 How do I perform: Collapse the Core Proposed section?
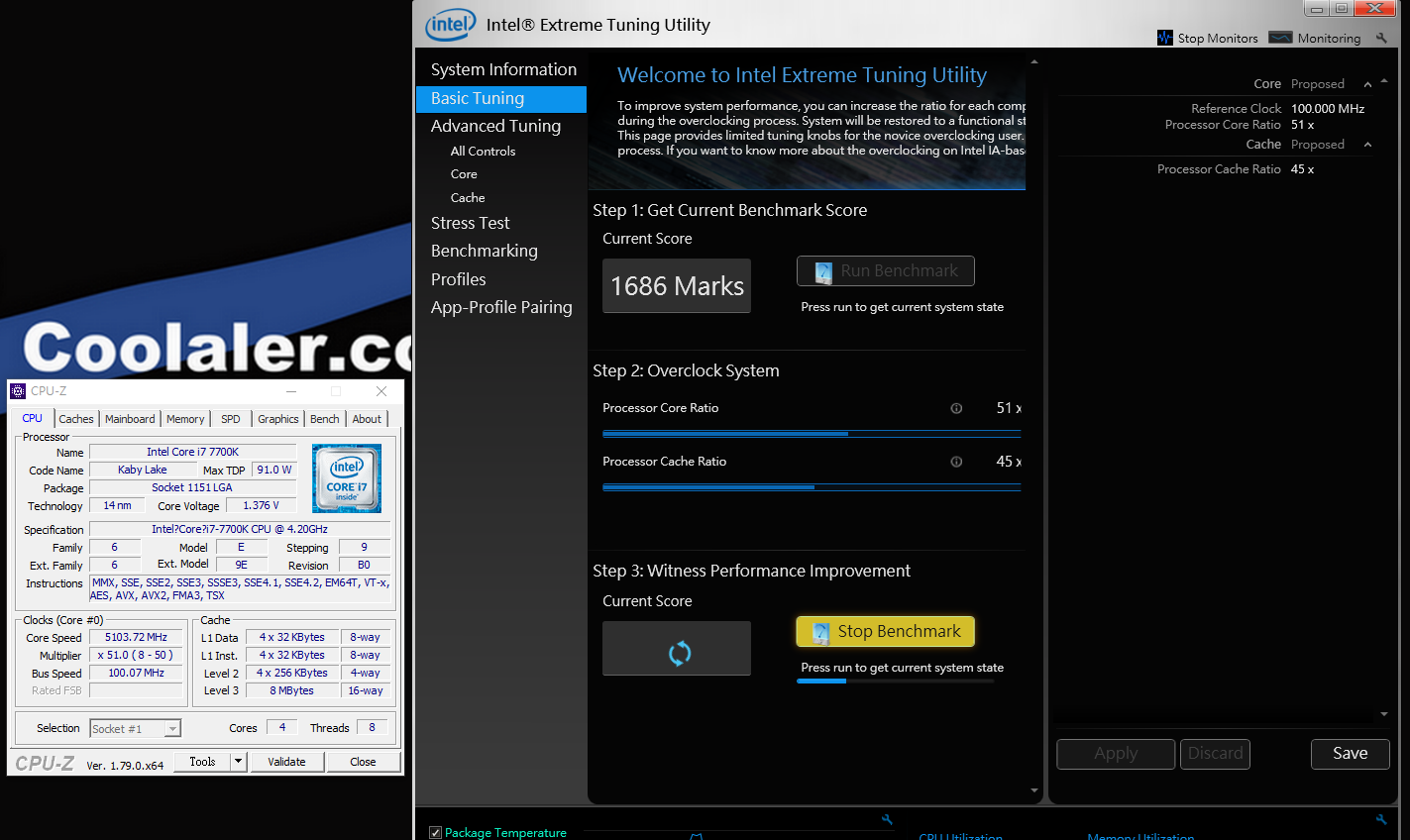1367,84
